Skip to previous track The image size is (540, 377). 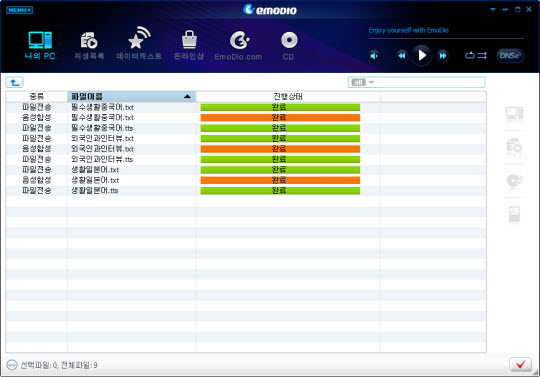click(x=402, y=55)
